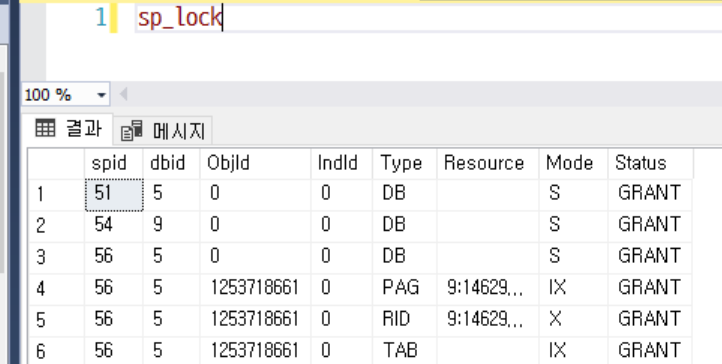Click ObjId 1253718661 in the PAG row
The width and height of the screenshot is (722, 364).
point(256,289)
